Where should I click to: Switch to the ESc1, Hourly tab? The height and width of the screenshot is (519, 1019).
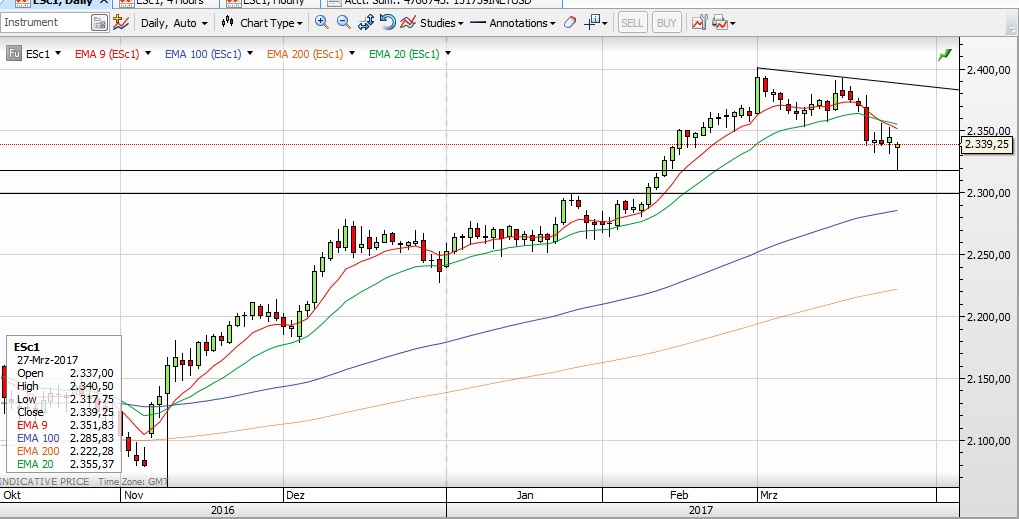(268, 3)
